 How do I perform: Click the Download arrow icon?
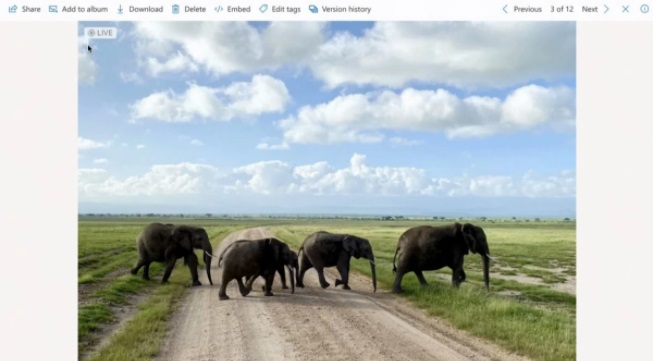pos(120,9)
